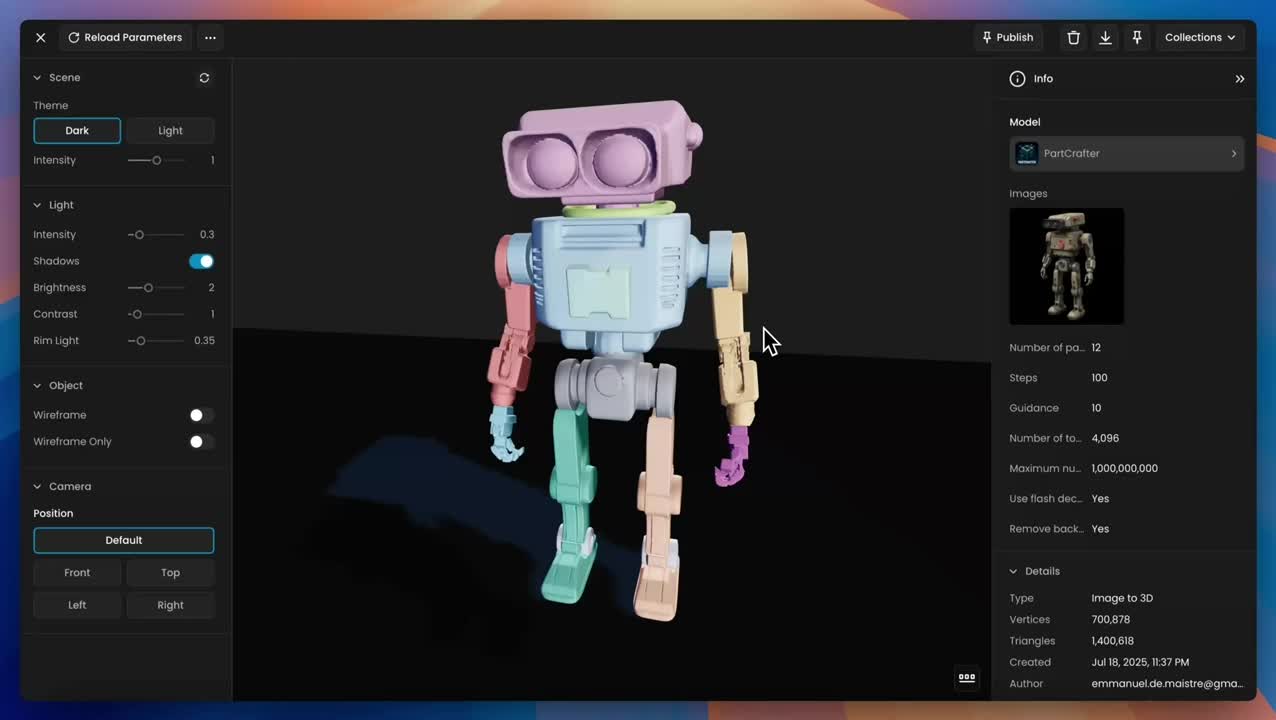
Task: Click the Number of tokens value 4,096
Action: (1105, 438)
